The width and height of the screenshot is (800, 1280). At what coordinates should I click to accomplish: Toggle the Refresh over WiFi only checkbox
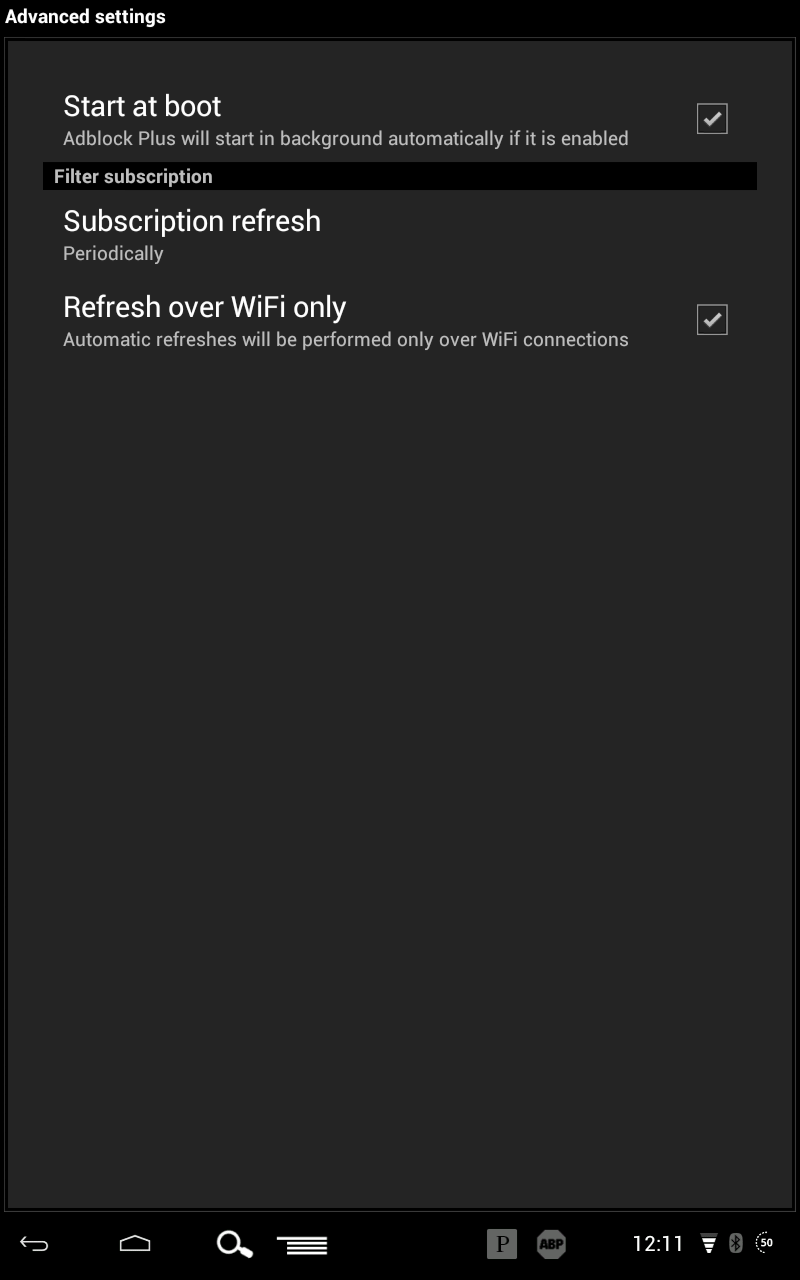712,320
